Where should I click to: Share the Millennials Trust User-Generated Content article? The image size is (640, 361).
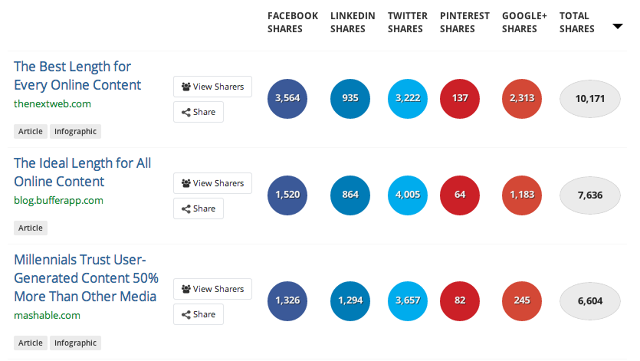pos(198,314)
